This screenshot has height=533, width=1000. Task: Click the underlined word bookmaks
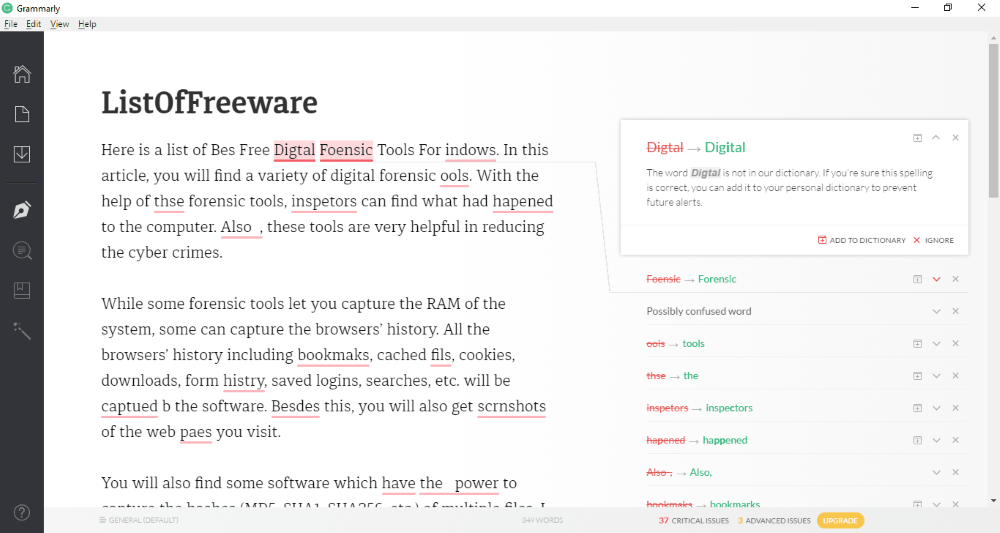334,355
